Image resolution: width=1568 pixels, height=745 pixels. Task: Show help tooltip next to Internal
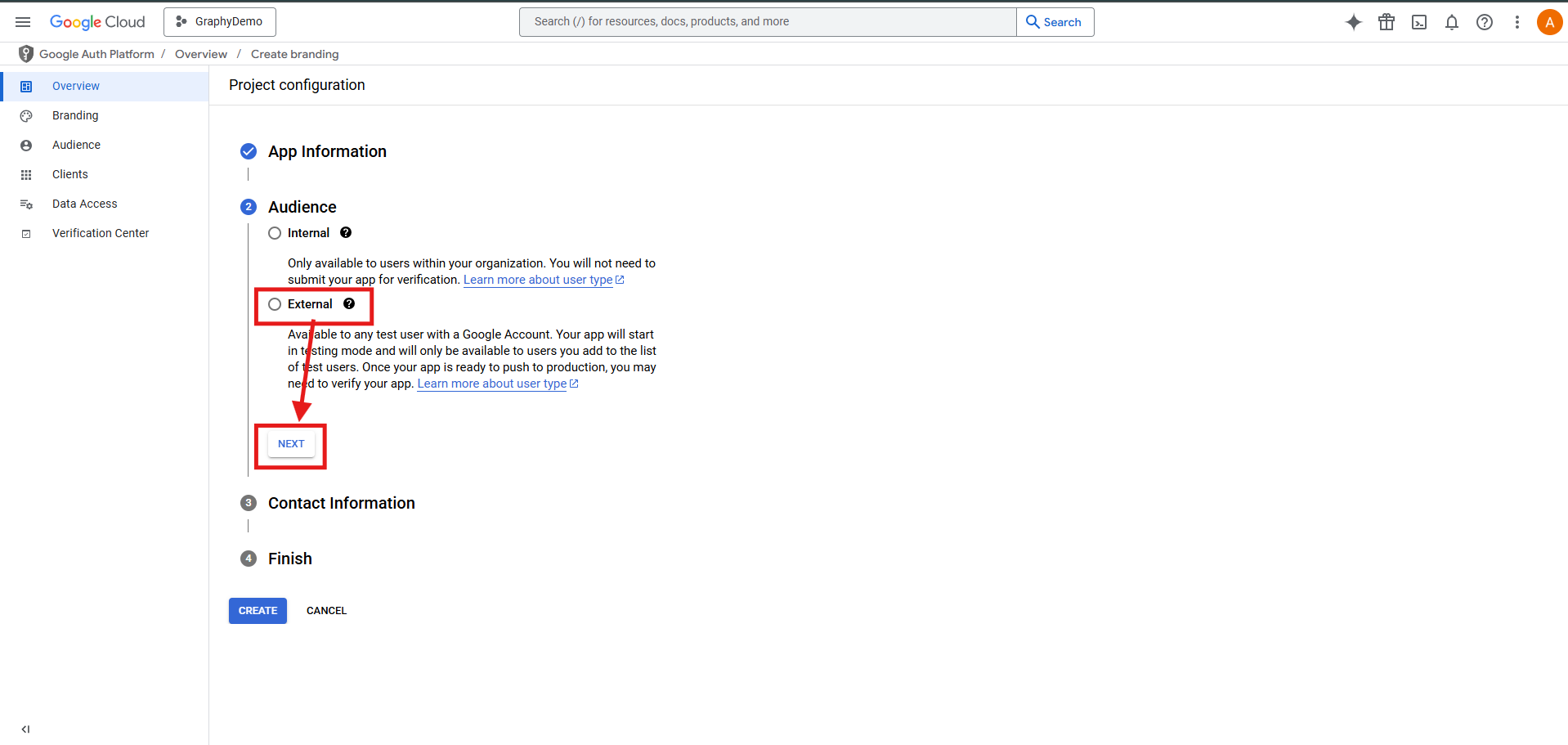346,233
